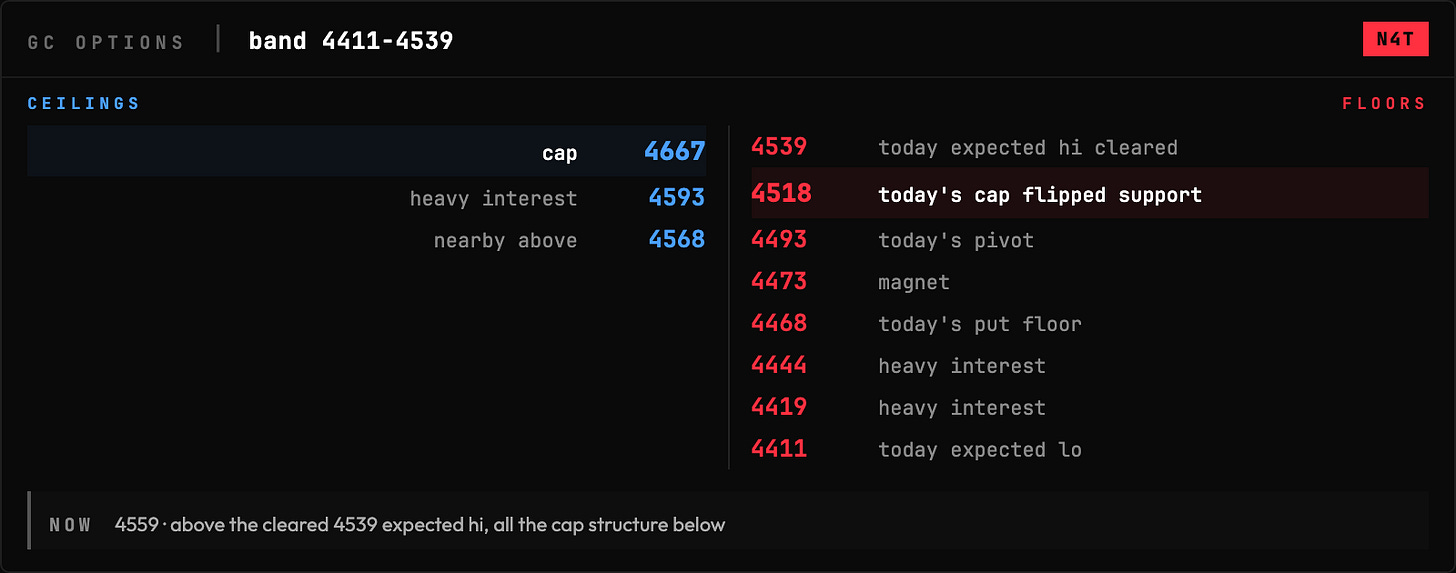Screen dimensions: 1456x573
Task: Click the 4493 today's pivot level
Action: pos(1090,240)
